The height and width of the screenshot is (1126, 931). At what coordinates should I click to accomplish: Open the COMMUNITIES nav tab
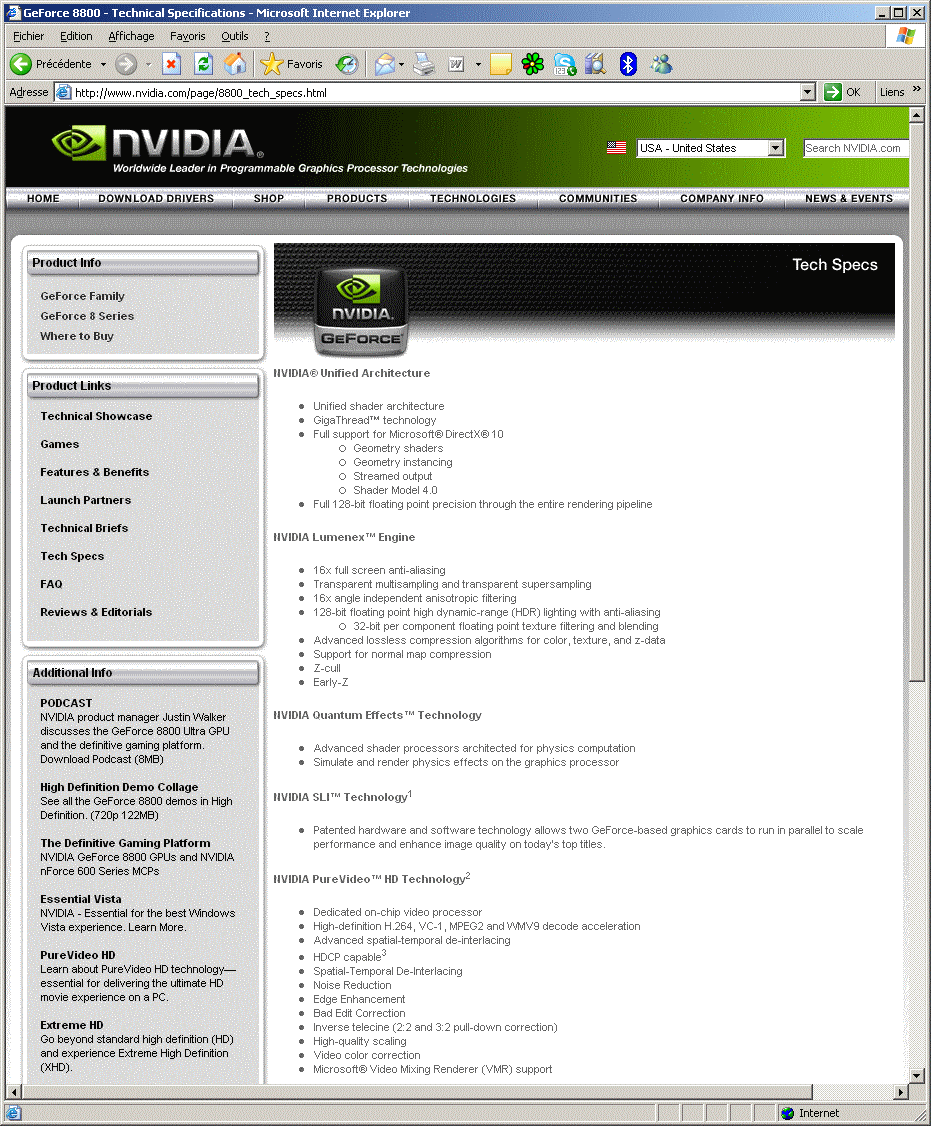[598, 199]
